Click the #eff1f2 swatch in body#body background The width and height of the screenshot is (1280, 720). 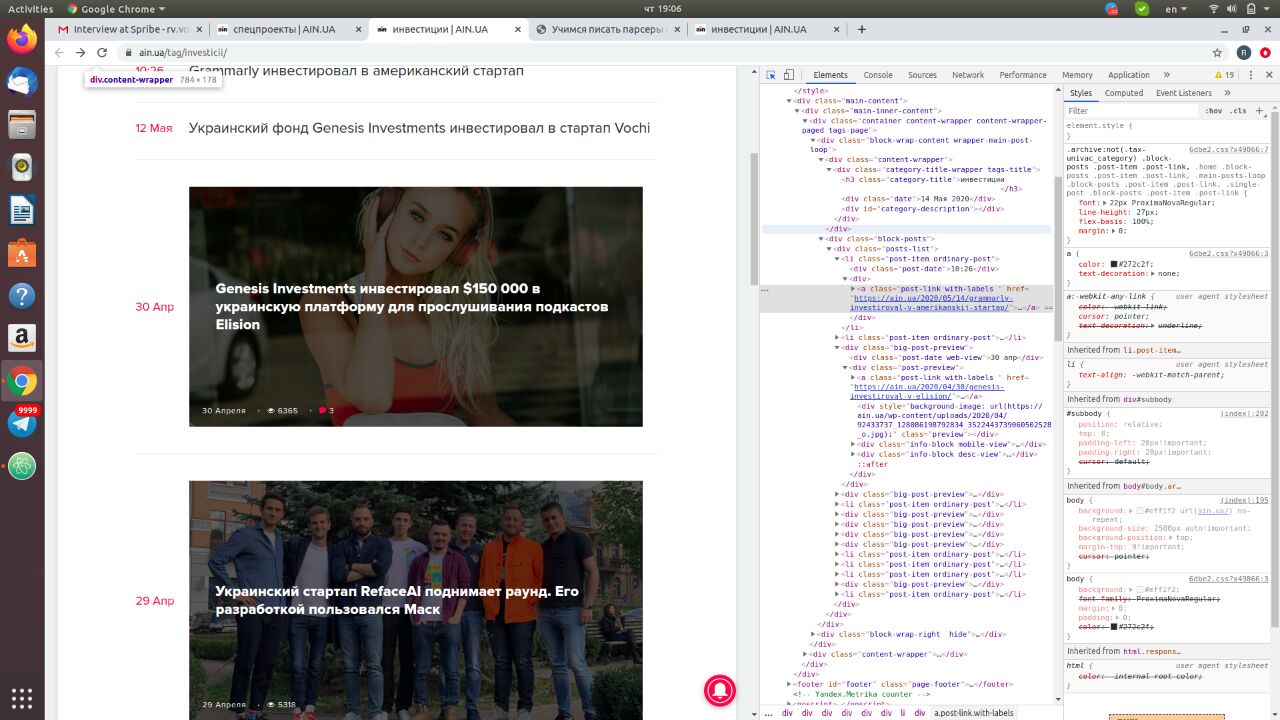click(1140, 511)
